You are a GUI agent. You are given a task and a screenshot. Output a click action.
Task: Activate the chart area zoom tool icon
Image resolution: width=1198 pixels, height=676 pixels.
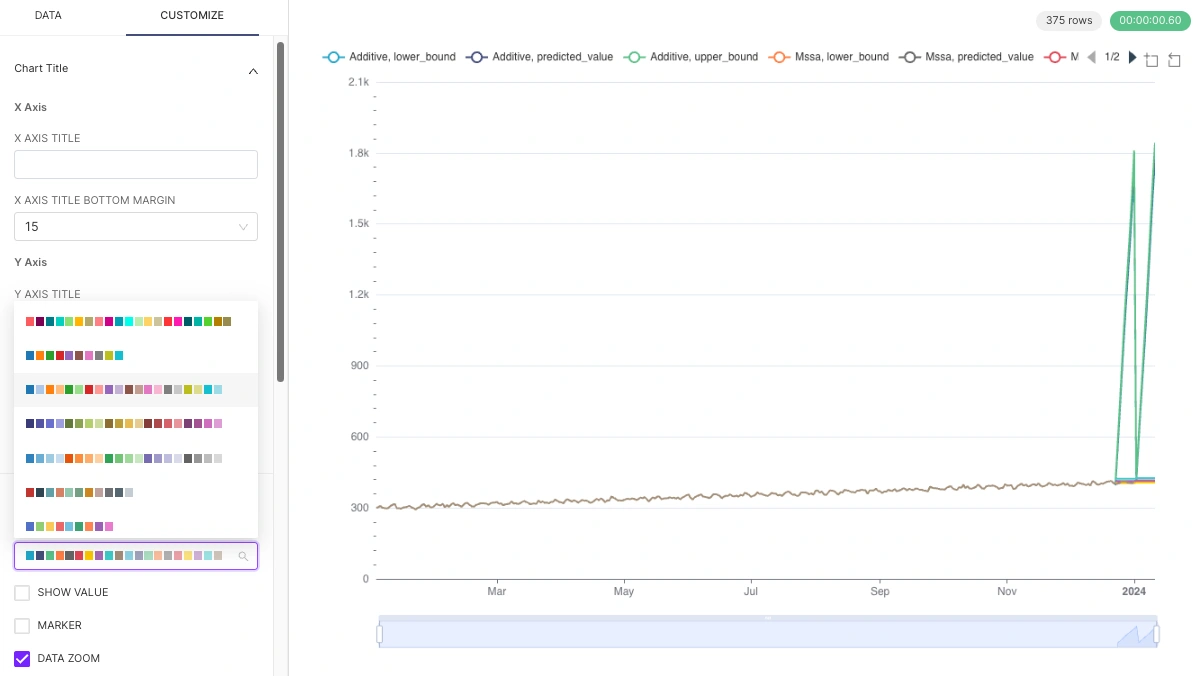(x=1151, y=60)
